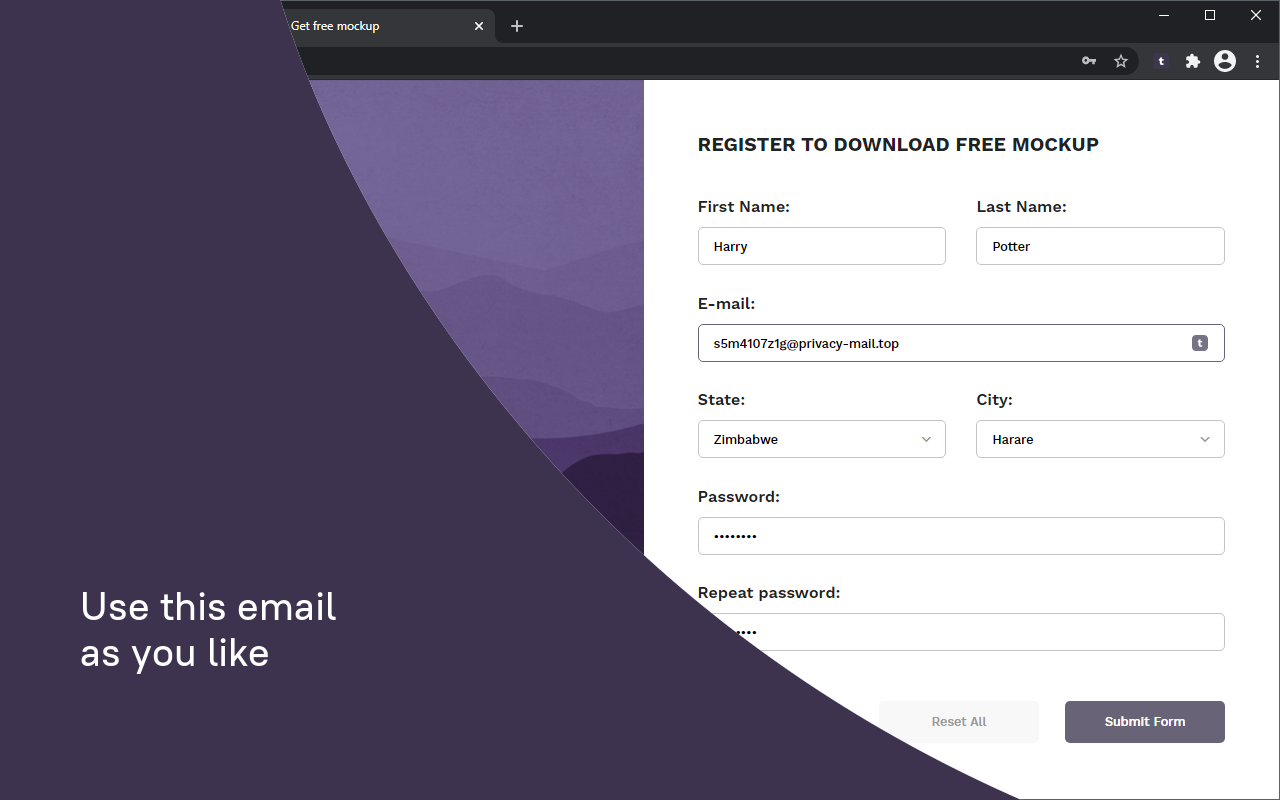Click the First Name field containing Harry
Image resolution: width=1280 pixels, height=800 pixels.
pyautogui.click(x=821, y=246)
